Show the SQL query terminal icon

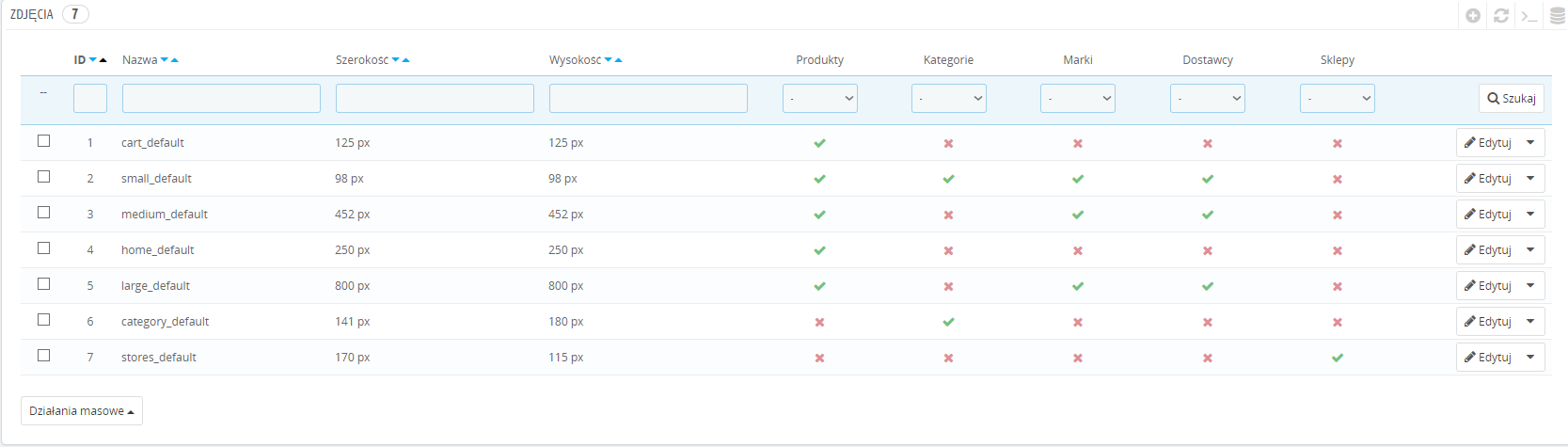pyautogui.click(x=1529, y=15)
